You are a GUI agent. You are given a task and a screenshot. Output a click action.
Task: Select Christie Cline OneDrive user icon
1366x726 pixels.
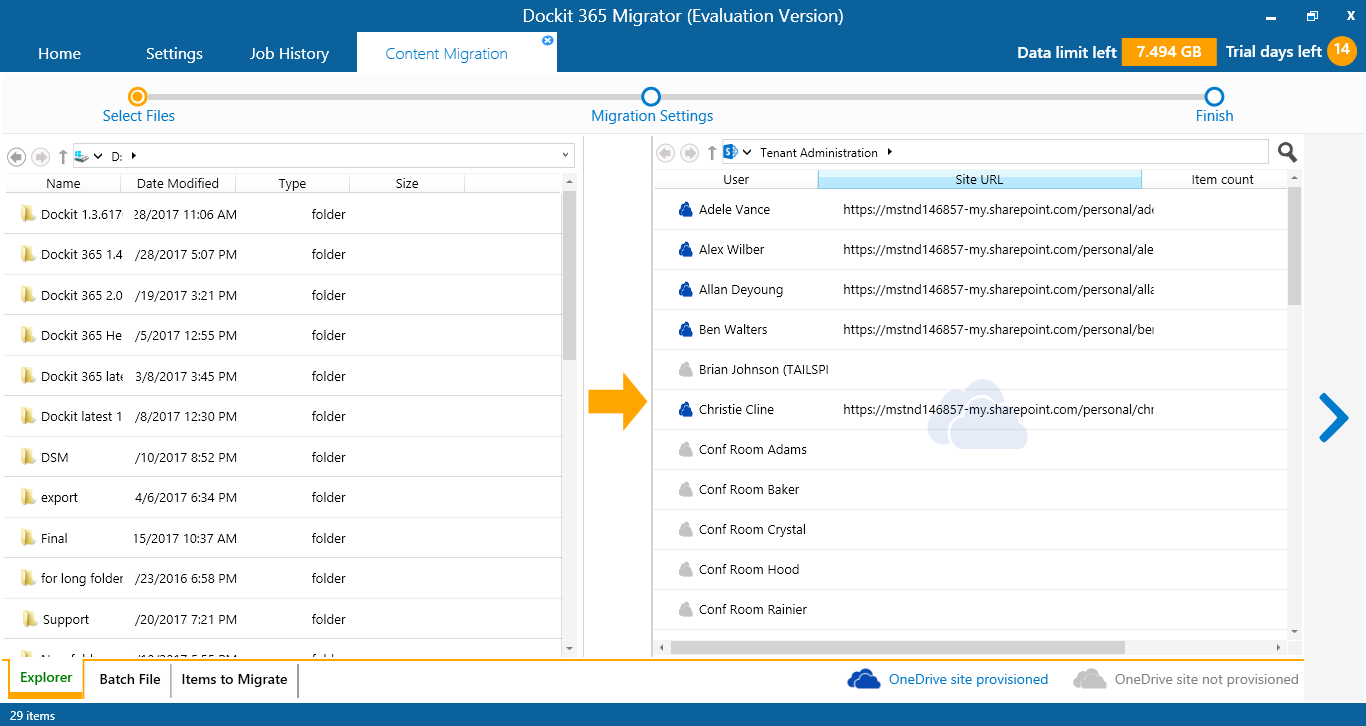(686, 409)
